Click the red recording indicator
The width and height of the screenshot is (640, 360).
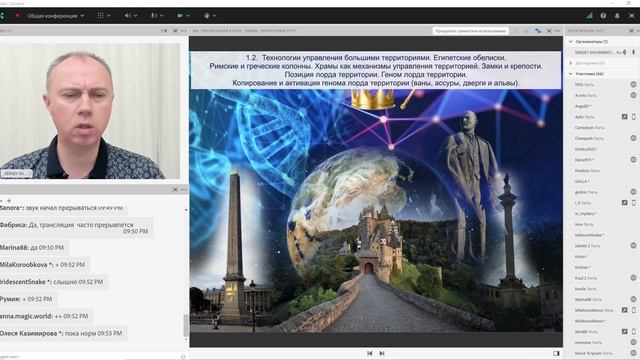(x=18, y=16)
